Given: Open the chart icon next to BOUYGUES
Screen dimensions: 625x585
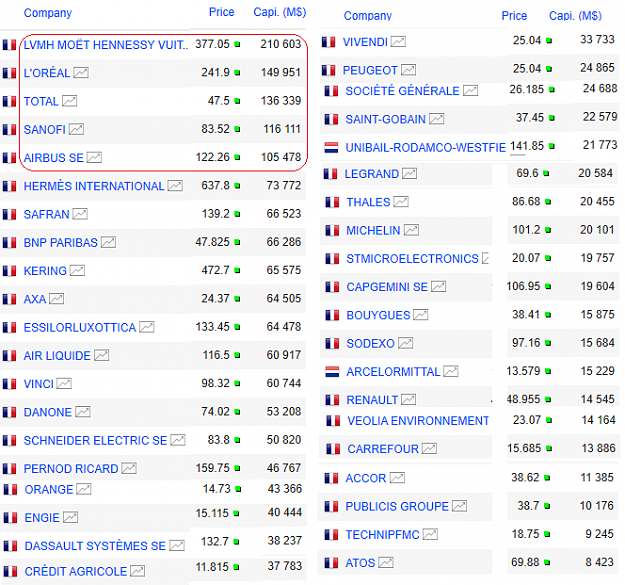Looking at the screenshot, I should pos(421,315).
